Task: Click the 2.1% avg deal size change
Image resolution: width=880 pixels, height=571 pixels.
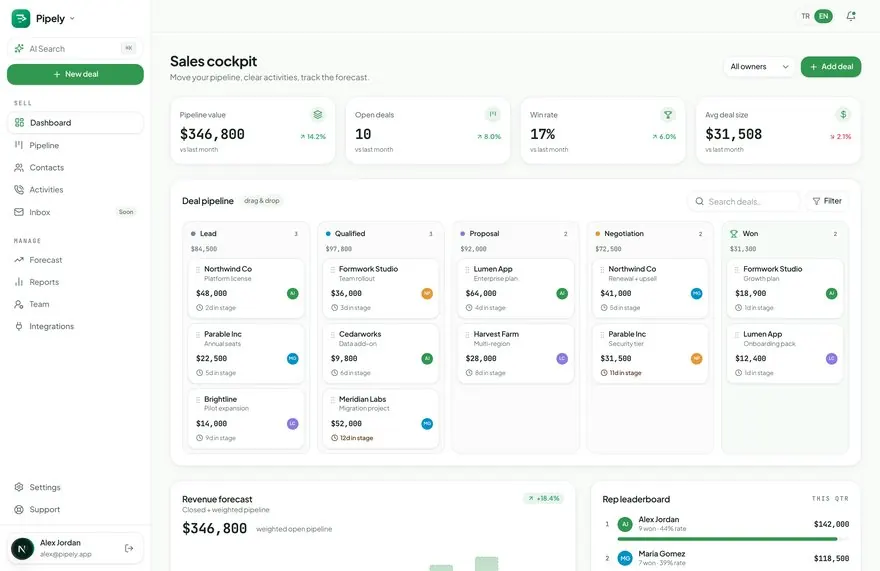Action: [840, 136]
